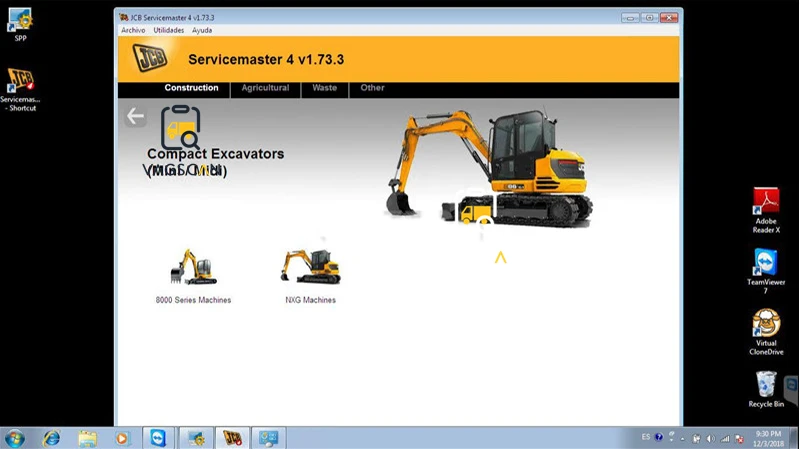This screenshot has height=449, width=800.
Task: Open the network signal tray icon
Action: [725, 438]
